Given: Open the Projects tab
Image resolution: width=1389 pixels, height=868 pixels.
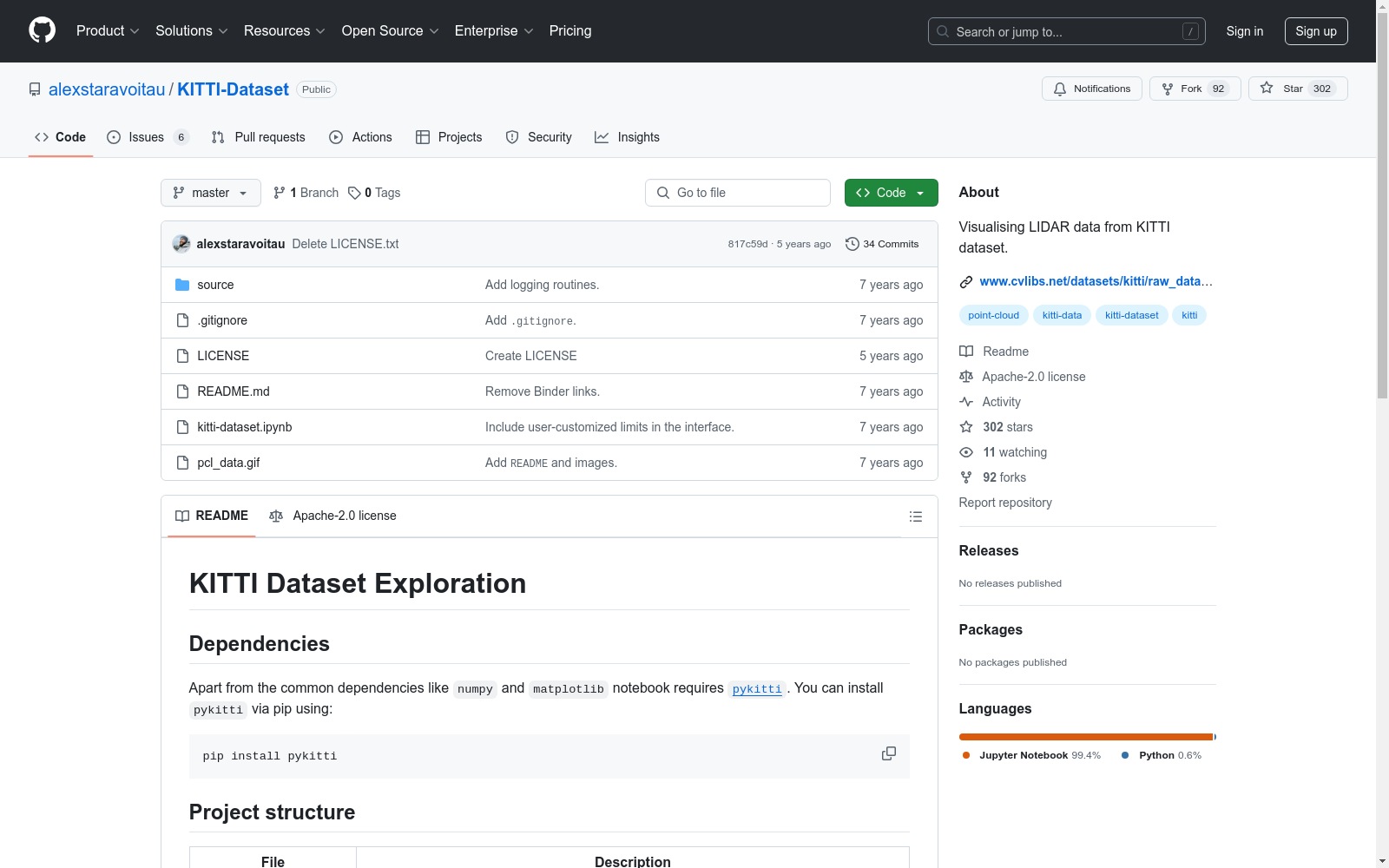Looking at the screenshot, I should 449,137.
